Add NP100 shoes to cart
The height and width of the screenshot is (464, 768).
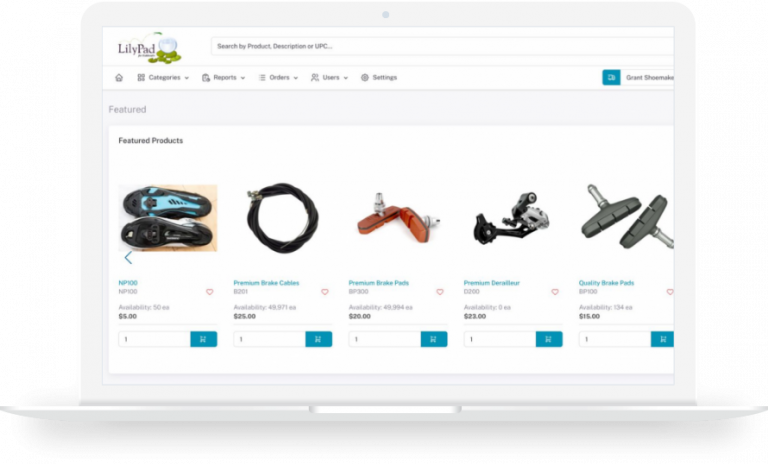[203, 339]
